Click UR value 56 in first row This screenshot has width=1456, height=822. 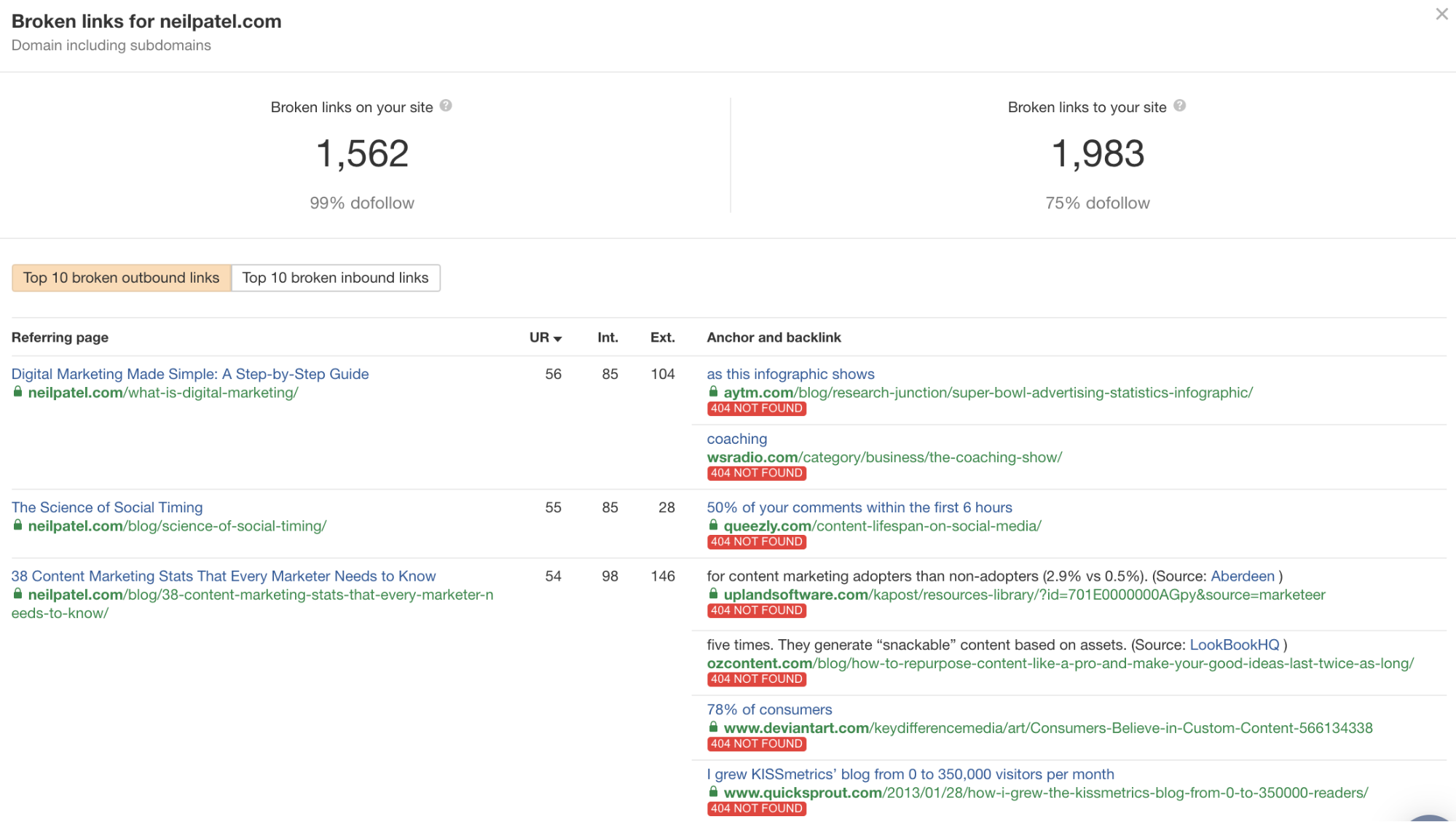tap(553, 374)
